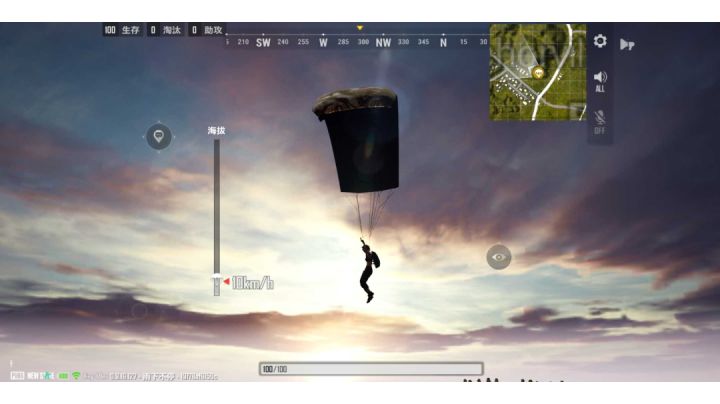720x404 pixels.
Task: Tap the 0 助攻 assists counter
Action: click(x=207, y=30)
